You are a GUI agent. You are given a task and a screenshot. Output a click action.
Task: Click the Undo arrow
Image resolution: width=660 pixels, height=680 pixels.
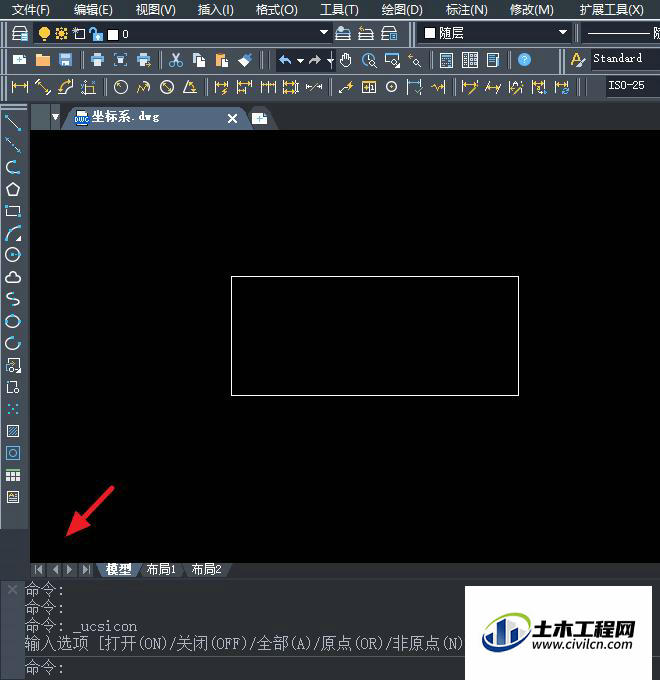pos(285,60)
